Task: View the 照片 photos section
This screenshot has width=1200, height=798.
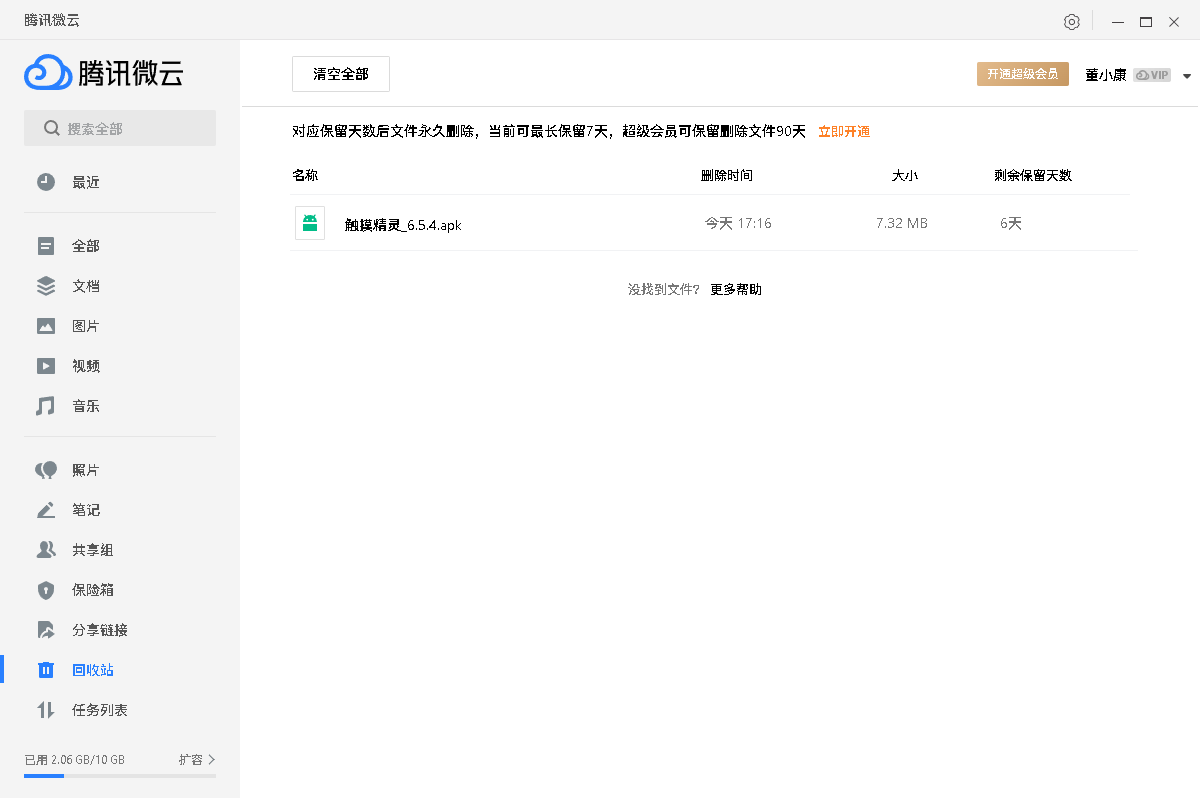Action: pyautogui.click(x=85, y=469)
